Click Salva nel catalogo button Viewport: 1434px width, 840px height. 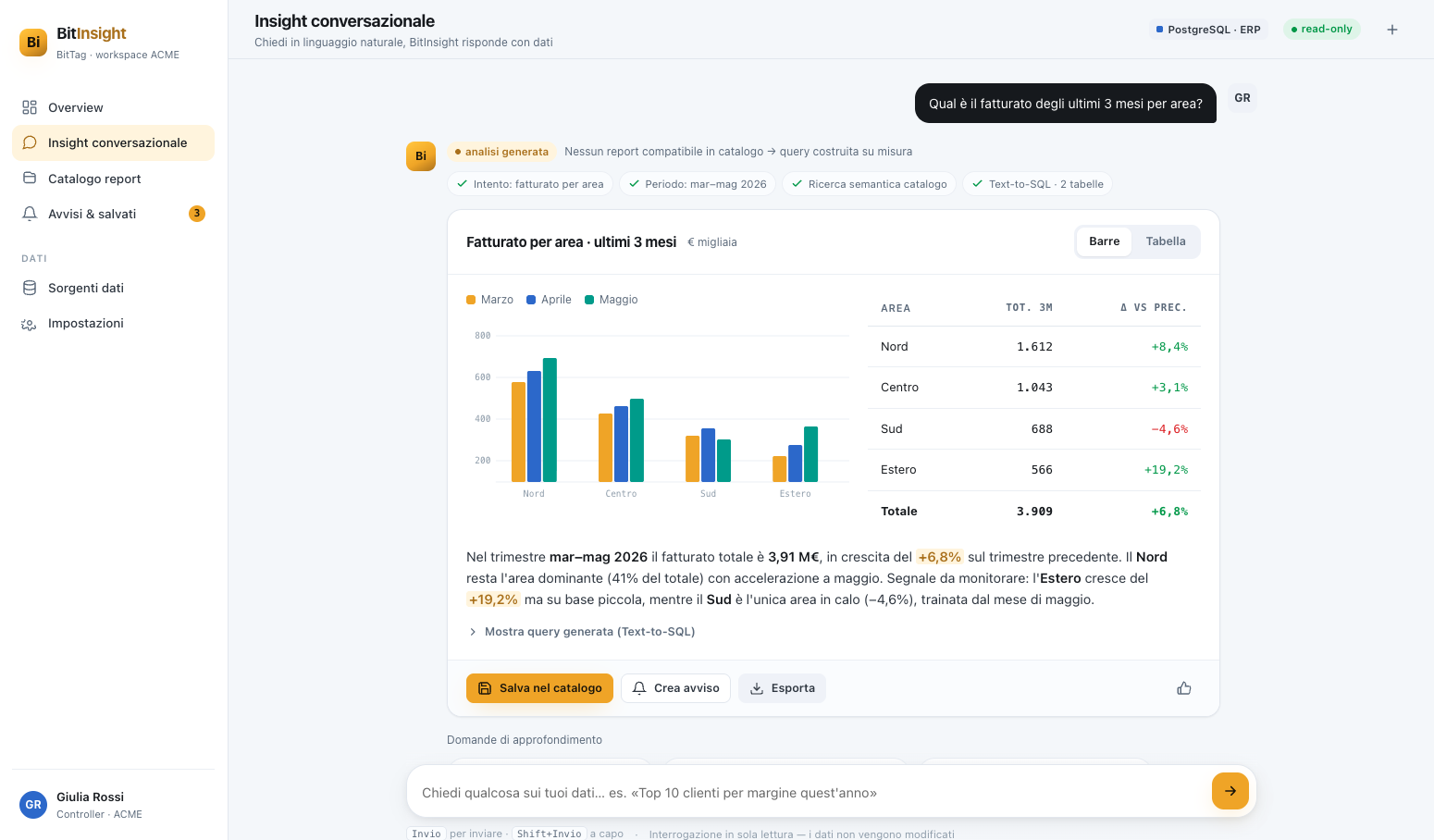tap(539, 688)
